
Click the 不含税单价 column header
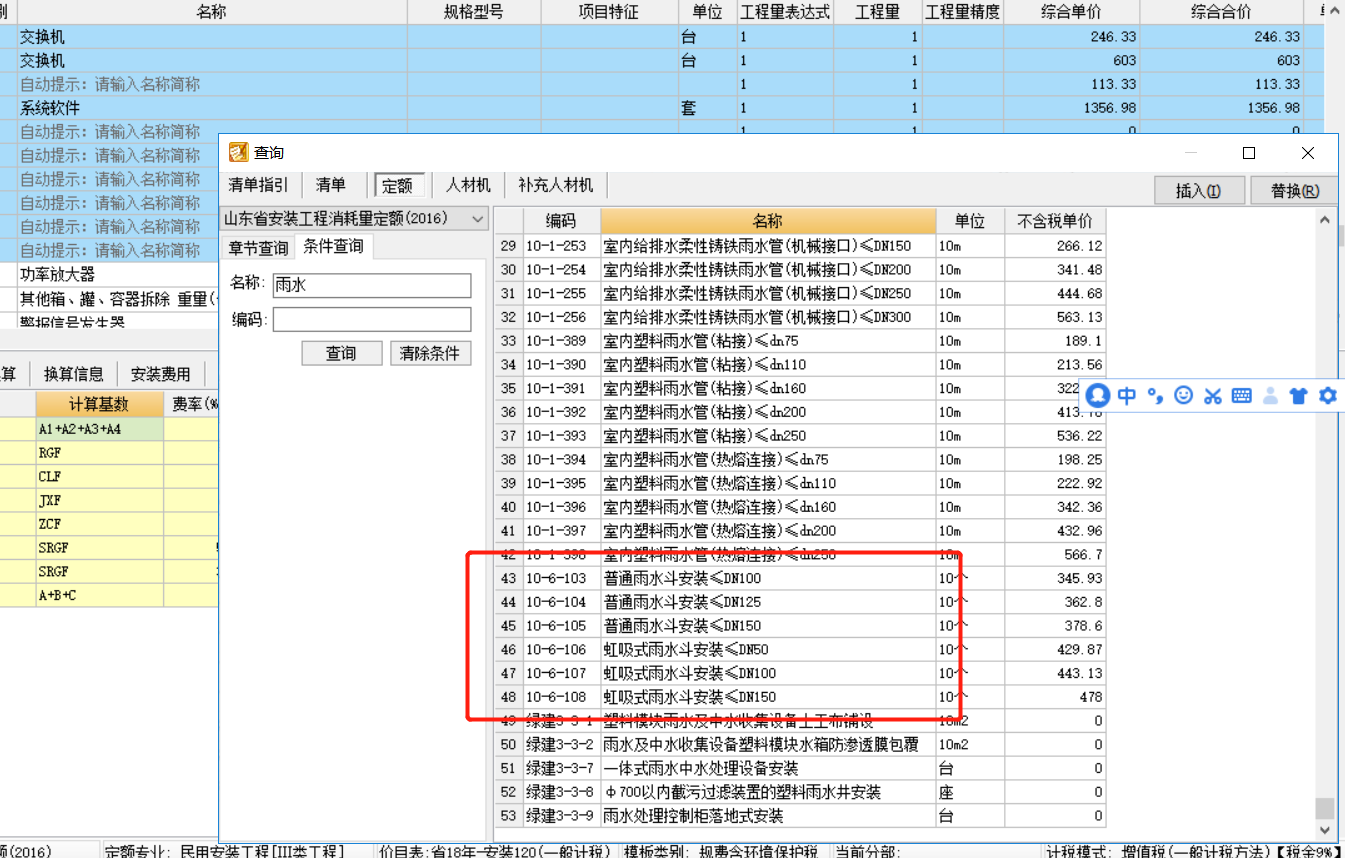pos(1055,221)
